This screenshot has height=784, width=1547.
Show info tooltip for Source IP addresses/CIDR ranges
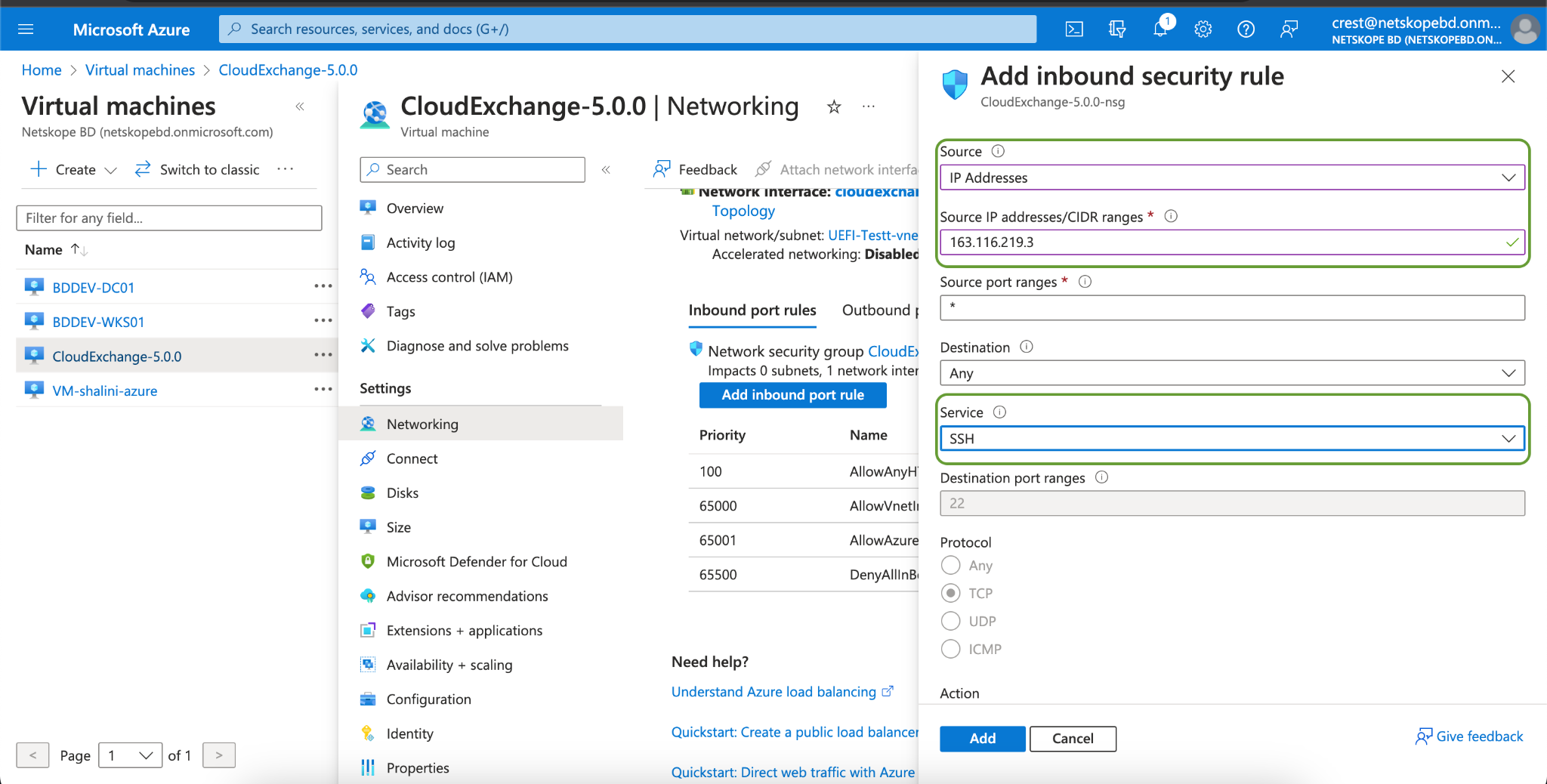[x=1171, y=216]
